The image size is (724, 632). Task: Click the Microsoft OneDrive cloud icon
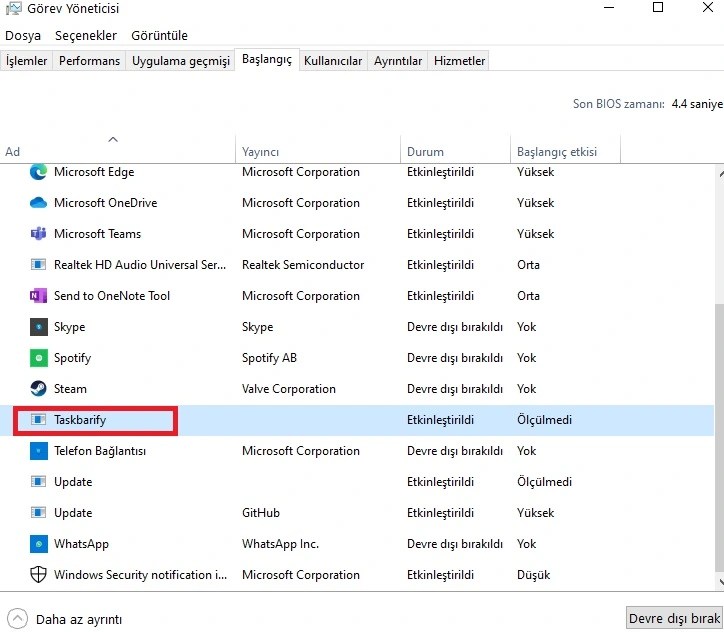38,203
